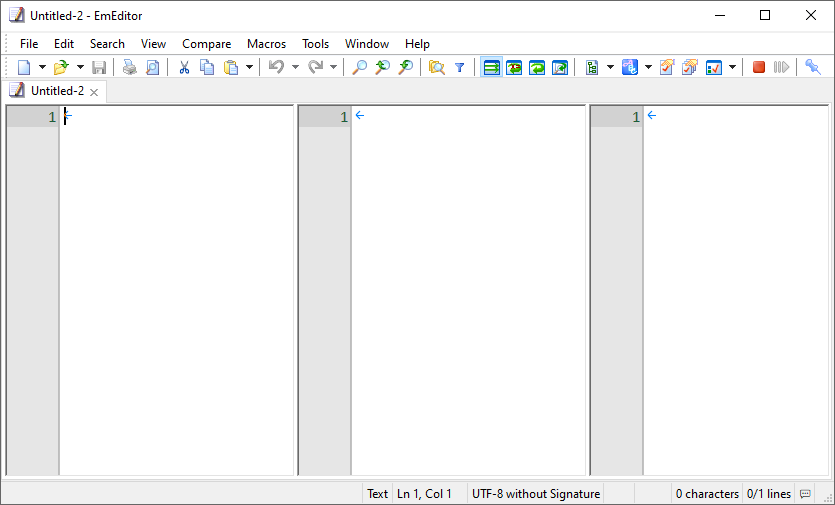This screenshot has height=505, width=835.
Task: Click the Save floppy disk icon
Action: 99,68
